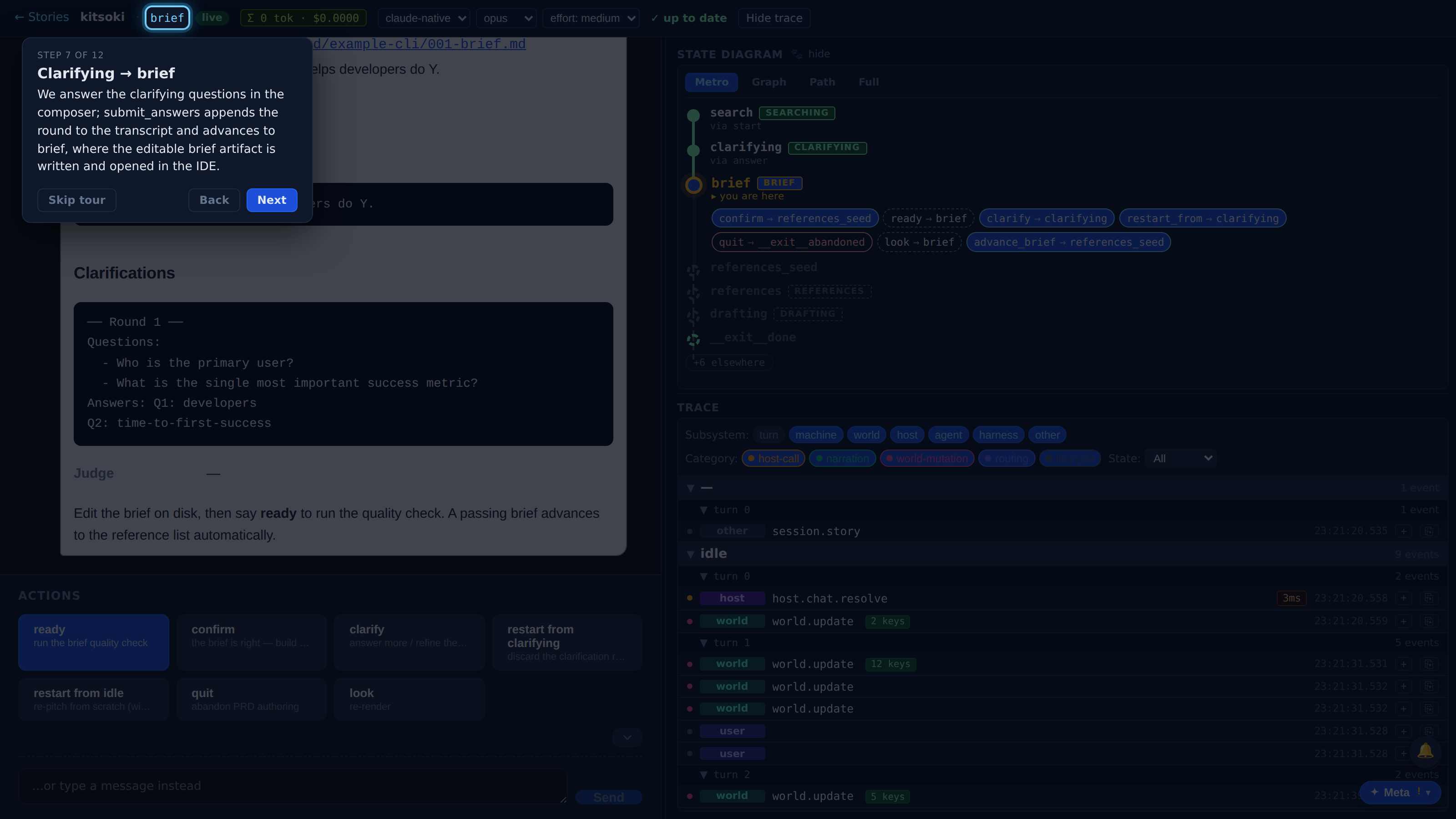The height and width of the screenshot is (819, 1456).
Task: Click the restart_from → clarifying transition
Action: (1203, 218)
